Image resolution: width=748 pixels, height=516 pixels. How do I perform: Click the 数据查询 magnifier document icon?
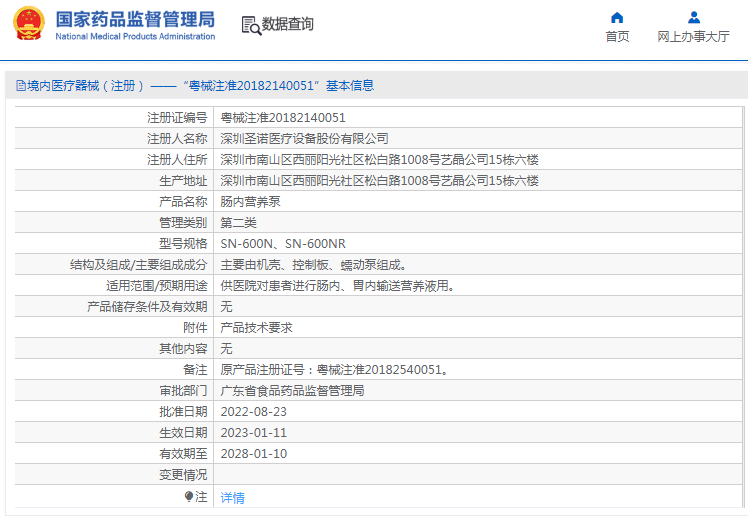pos(250,25)
